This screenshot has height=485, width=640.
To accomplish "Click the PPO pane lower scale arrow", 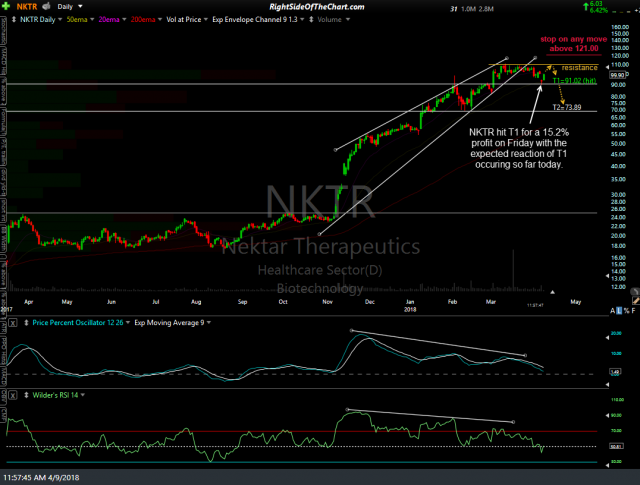I will coord(607,384).
